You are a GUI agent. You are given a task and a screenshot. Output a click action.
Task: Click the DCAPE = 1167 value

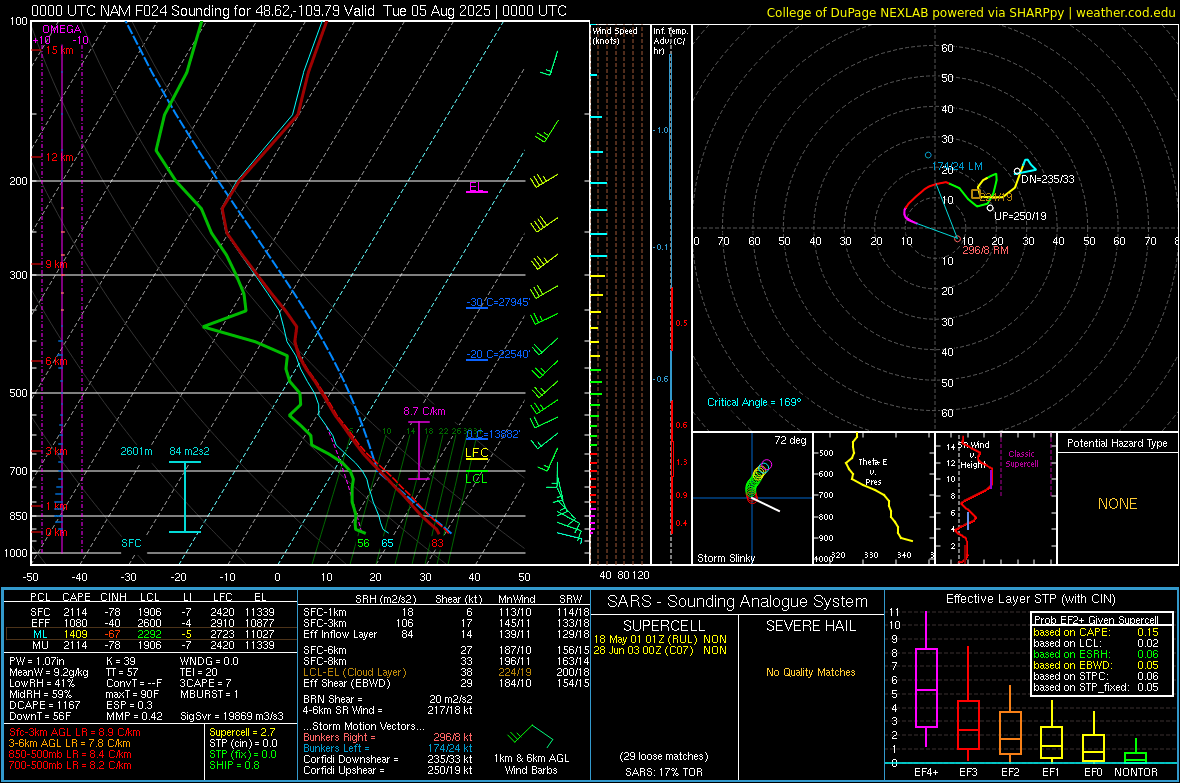(x=44, y=705)
